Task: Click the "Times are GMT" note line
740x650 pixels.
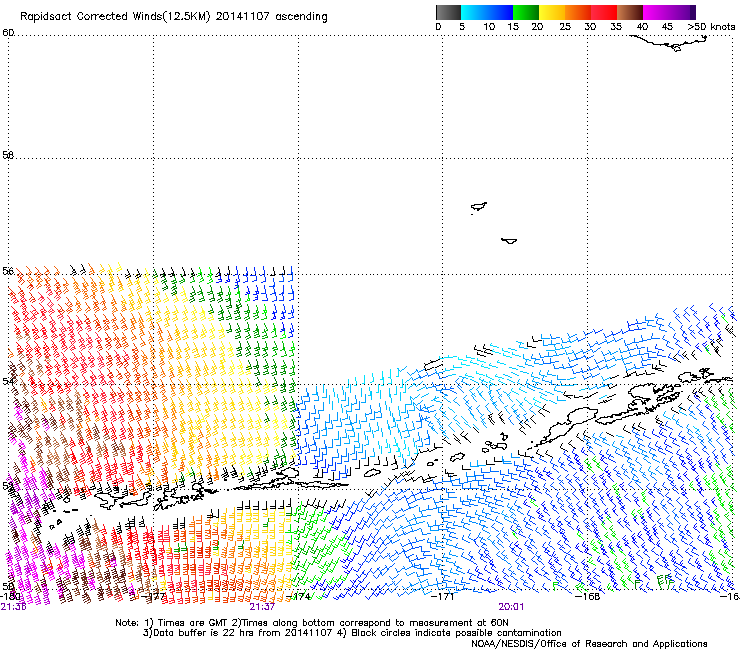Action: point(312,623)
